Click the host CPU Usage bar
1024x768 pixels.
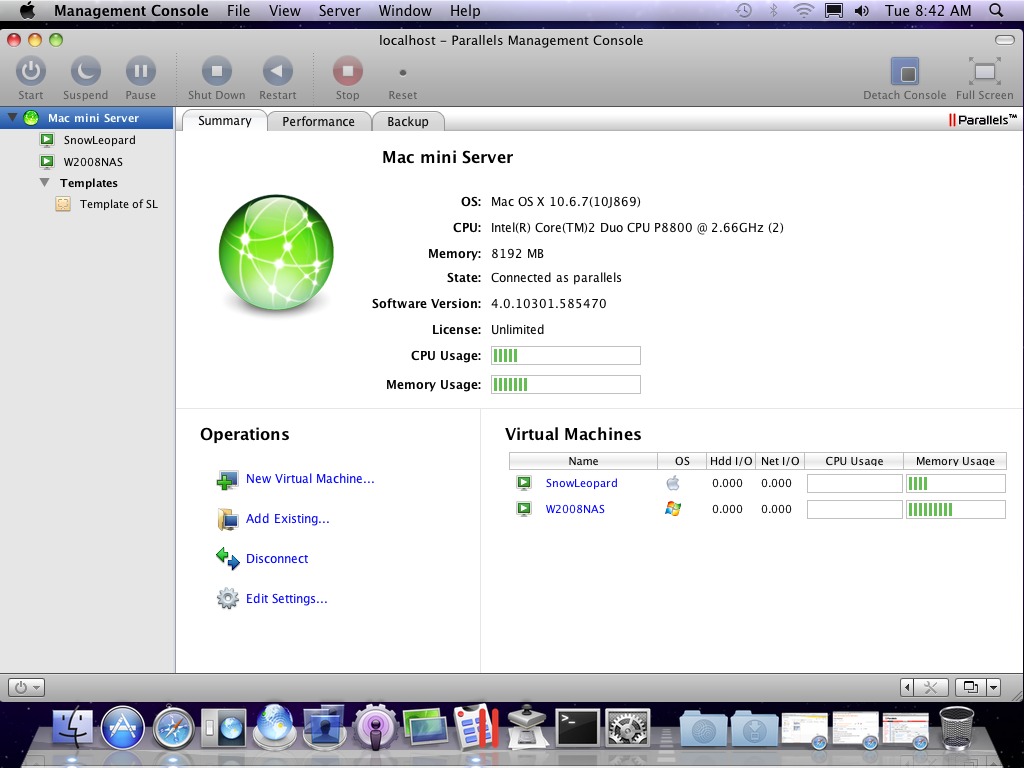(x=565, y=356)
